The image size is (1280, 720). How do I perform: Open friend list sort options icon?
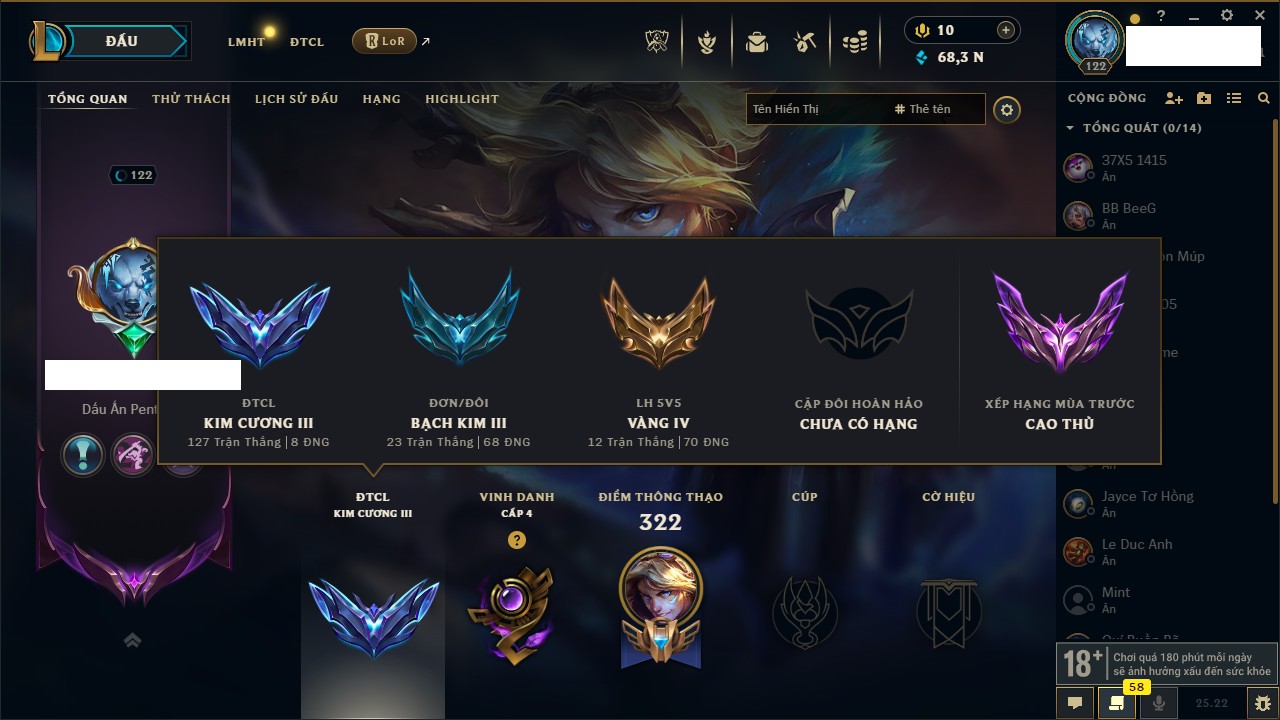point(1234,99)
